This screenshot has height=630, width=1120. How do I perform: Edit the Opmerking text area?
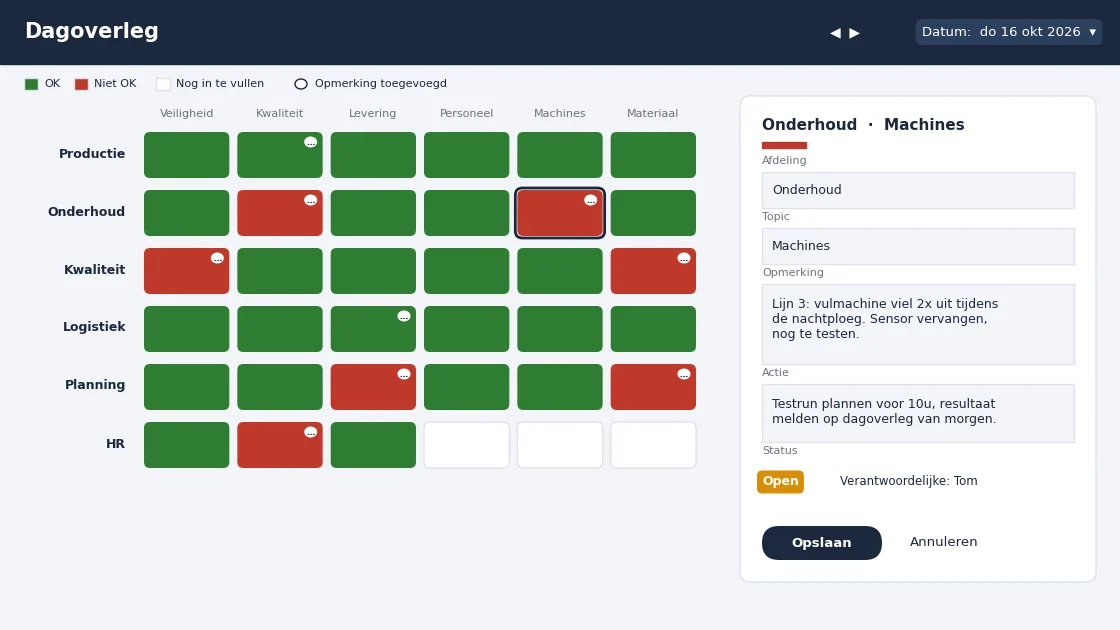918,324
